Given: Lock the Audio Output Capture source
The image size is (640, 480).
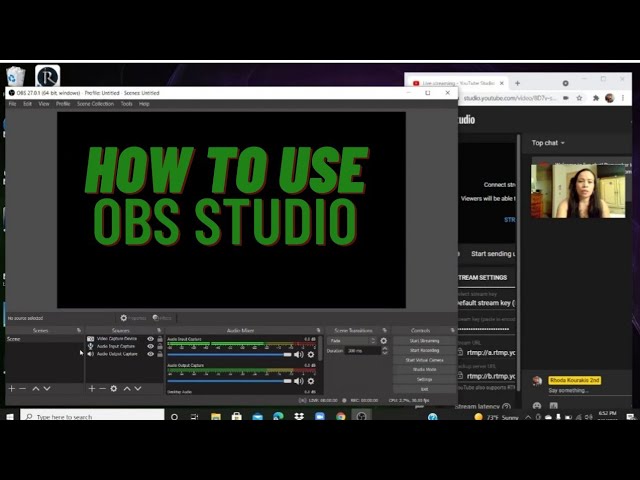Looking at the screenshot, I should click(x=160, y=354).
